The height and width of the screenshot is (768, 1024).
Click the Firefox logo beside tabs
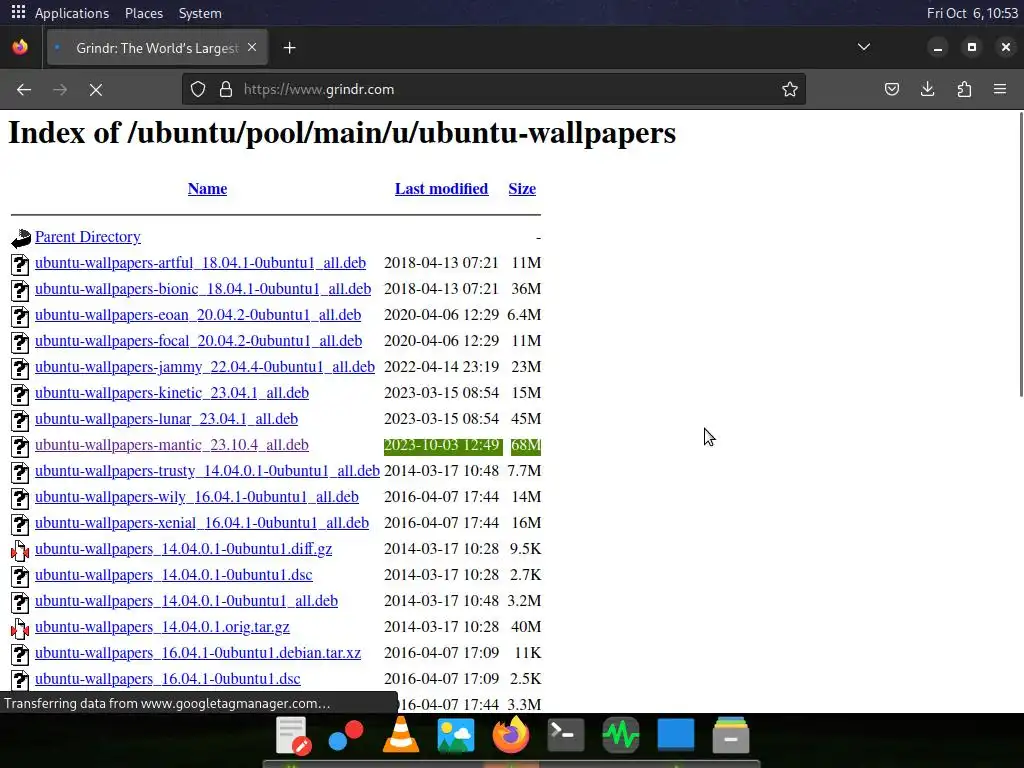[x=20, y=48]
